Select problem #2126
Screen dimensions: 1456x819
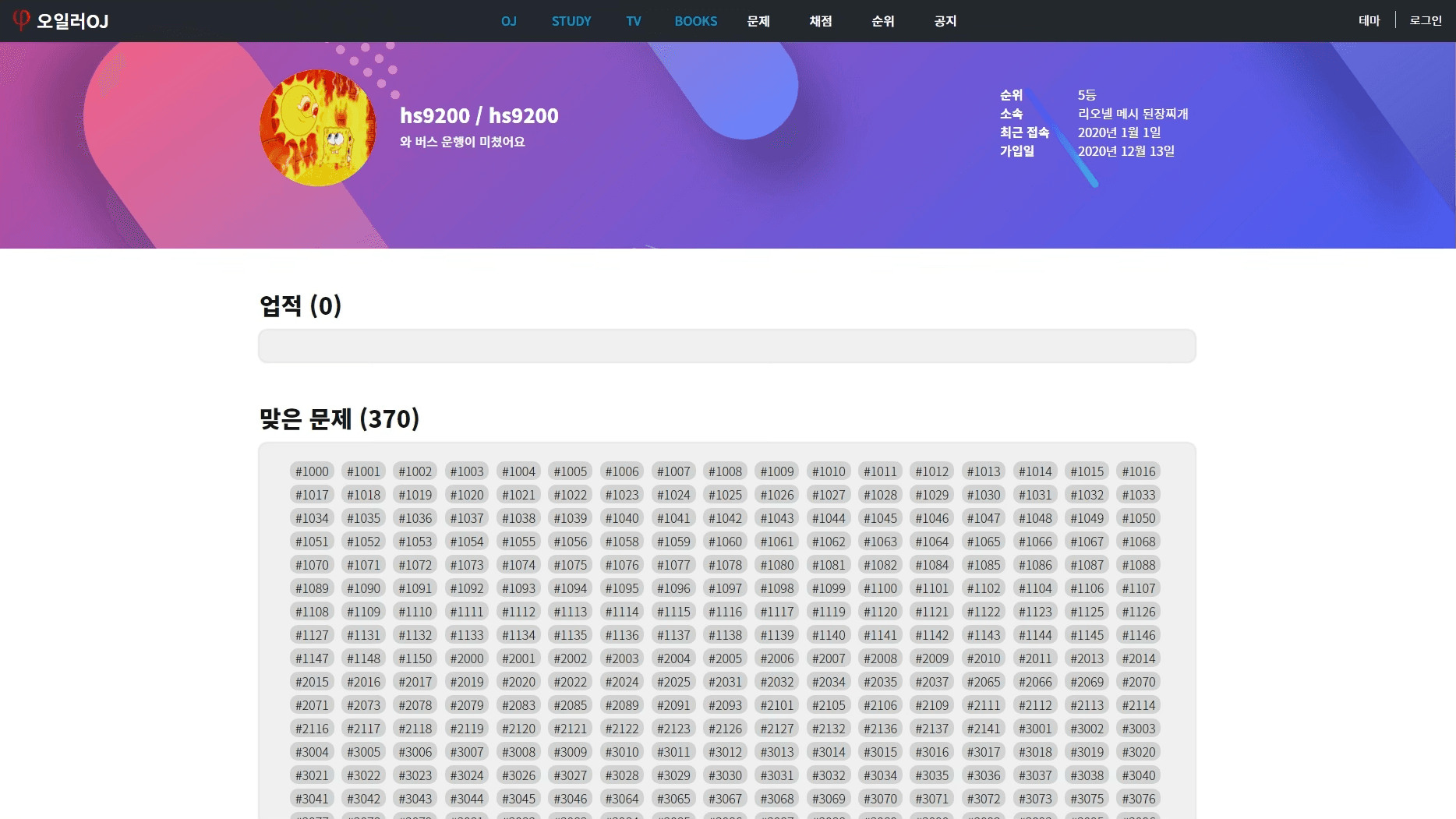pos(726,729)
